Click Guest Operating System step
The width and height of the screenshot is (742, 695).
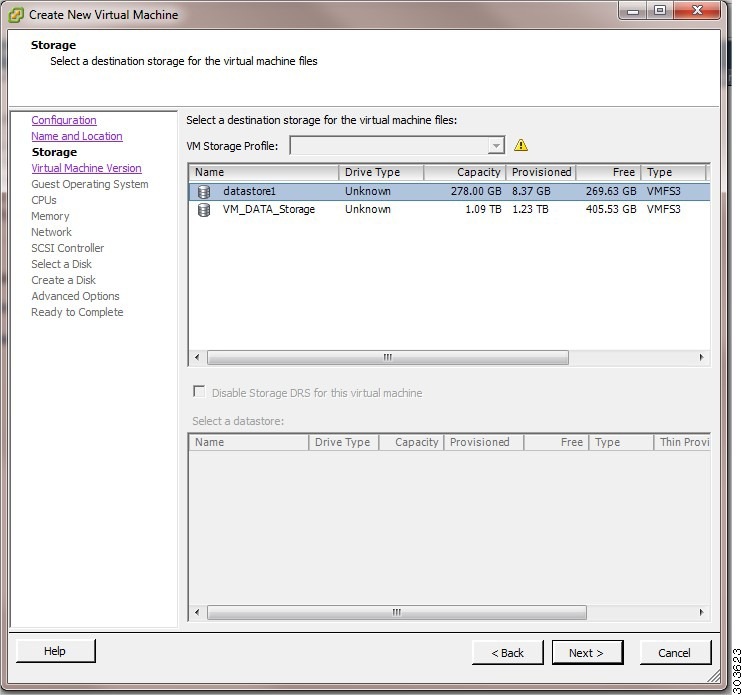(x=90, y=185)
